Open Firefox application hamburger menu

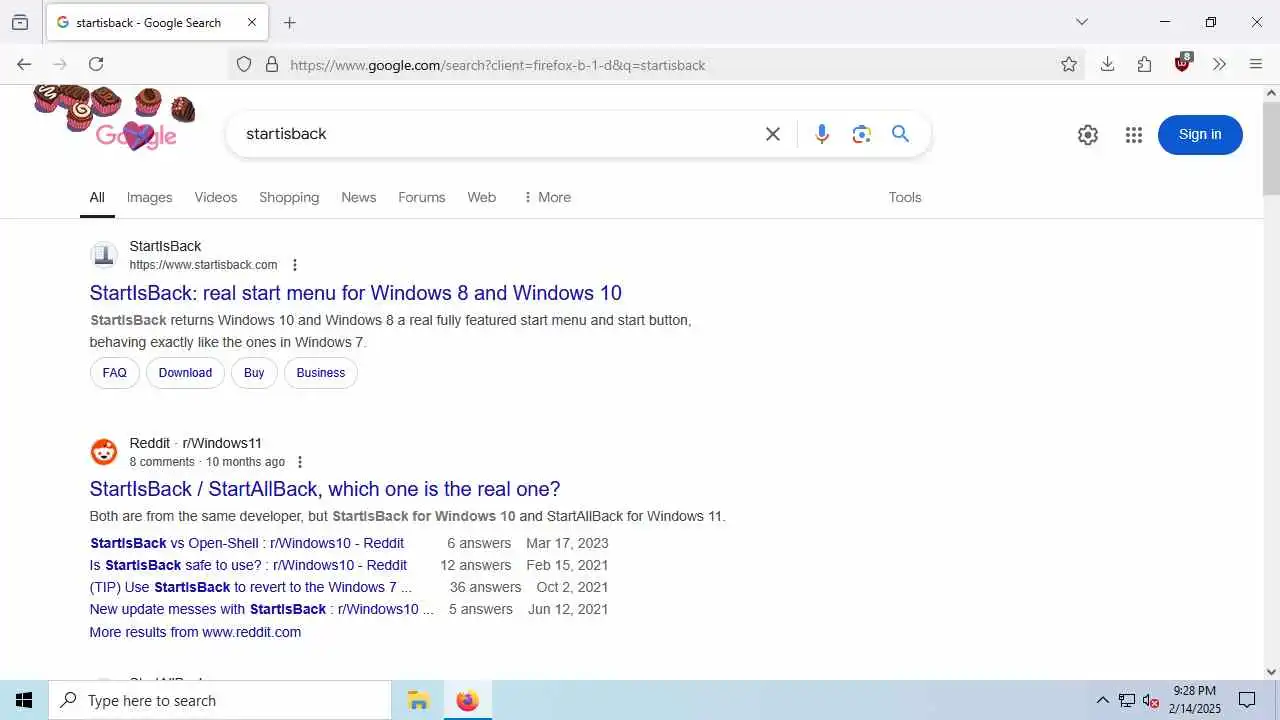tap(1256, 64)
